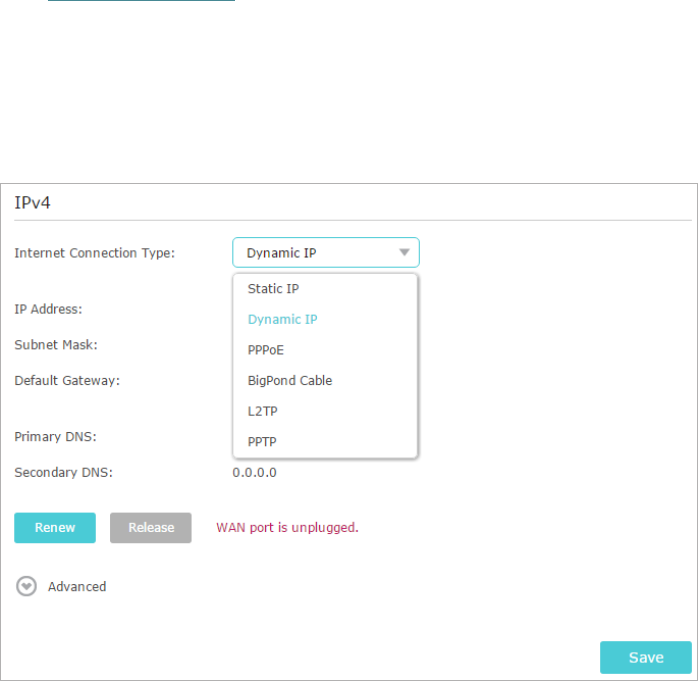
Task: Click the Primary DNS label
Action: click(x=56, y=436)
